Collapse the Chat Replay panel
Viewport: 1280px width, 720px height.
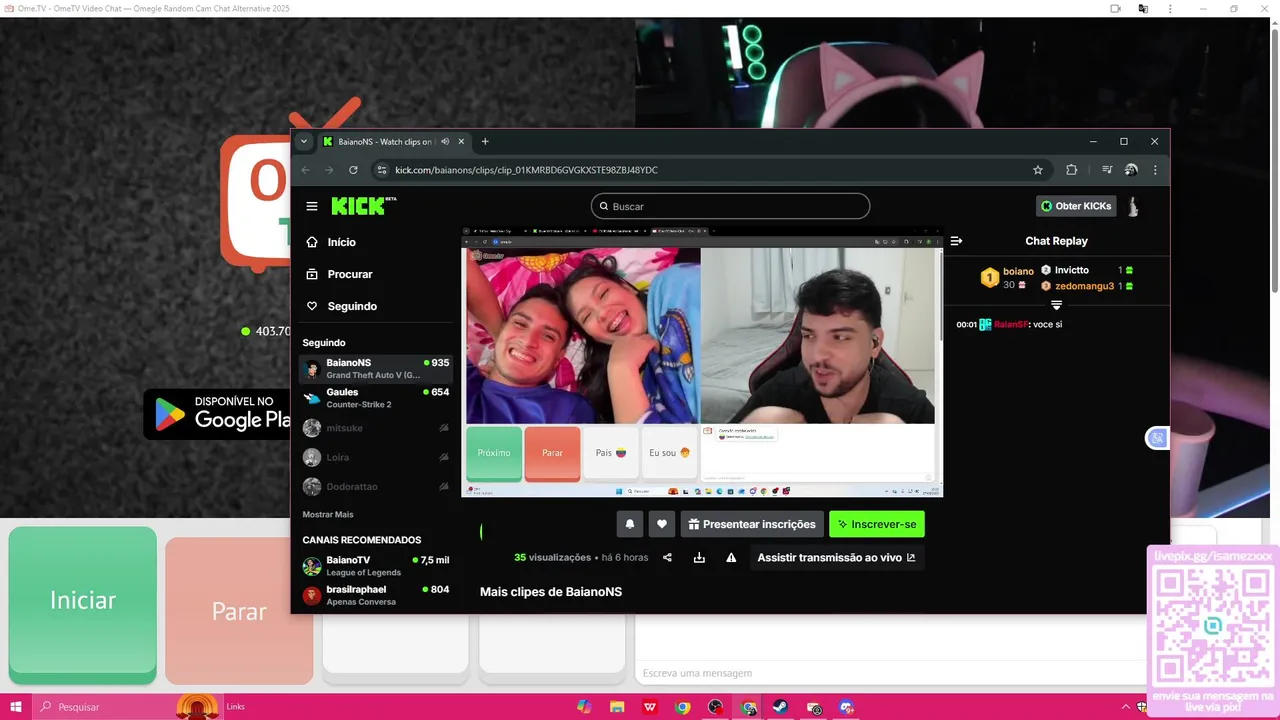pos(956,241)
